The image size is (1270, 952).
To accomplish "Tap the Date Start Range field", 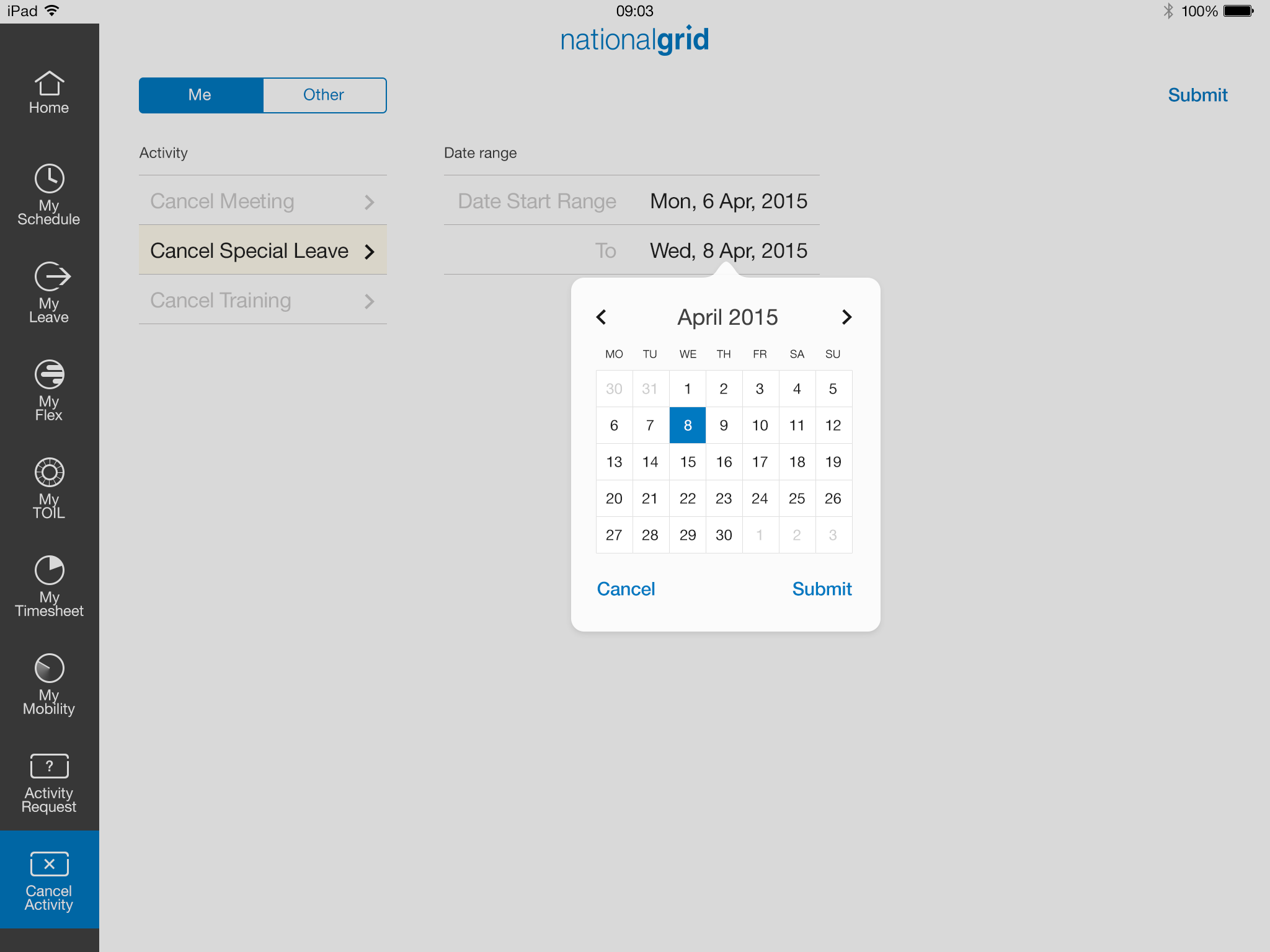I will [631, 201].
